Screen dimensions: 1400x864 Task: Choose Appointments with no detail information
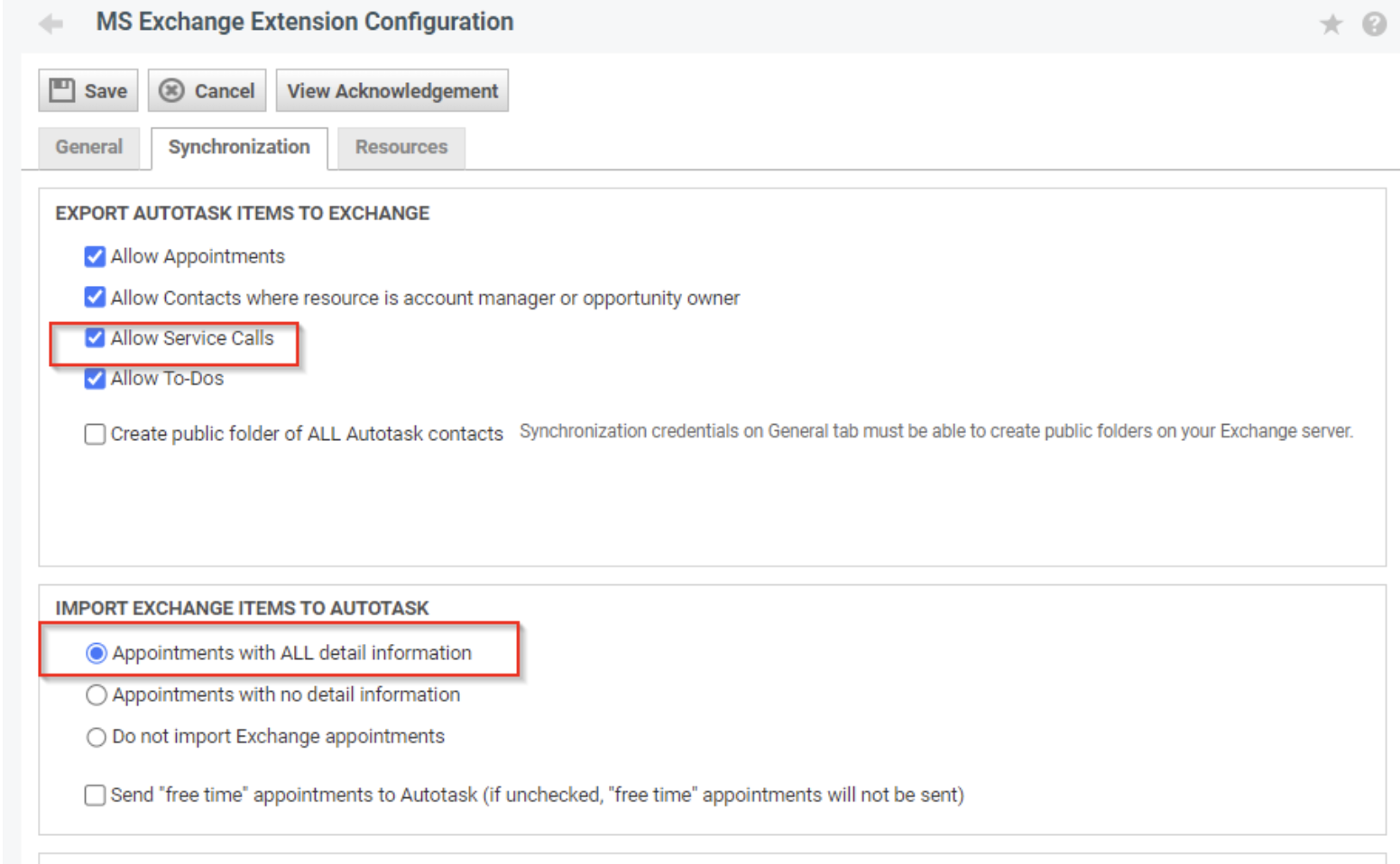pos(97,695)
